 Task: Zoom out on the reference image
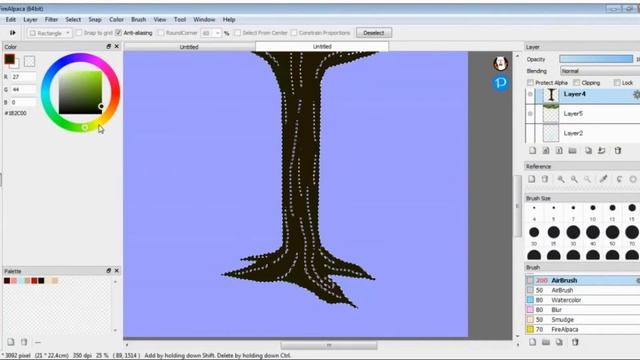(x=574, y=179)
